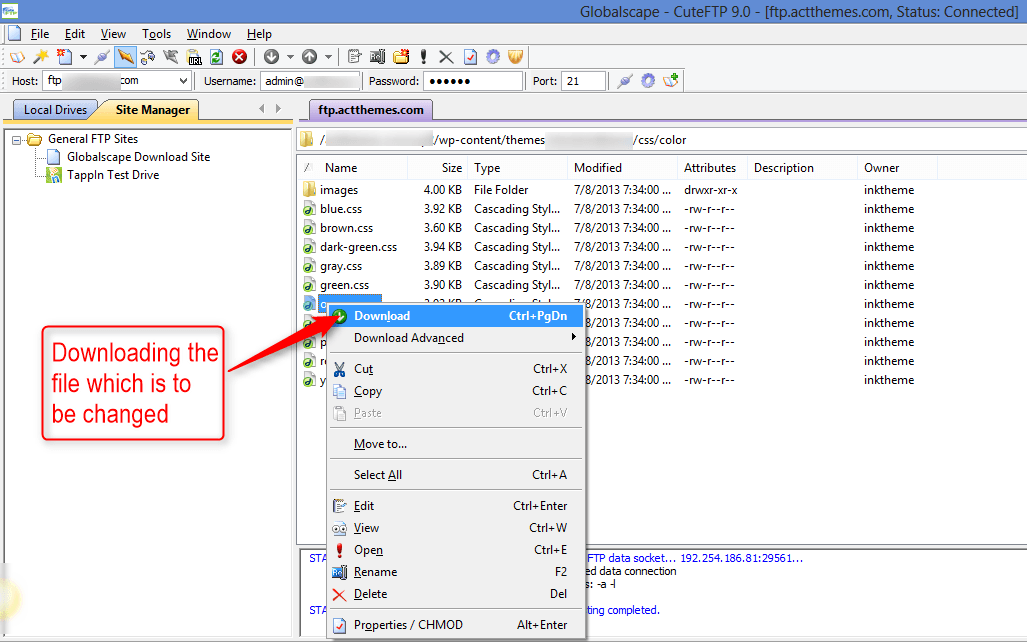Click the gold shield toolbar icon
The width and height of the screenshot is (1027, 642).
516,57
